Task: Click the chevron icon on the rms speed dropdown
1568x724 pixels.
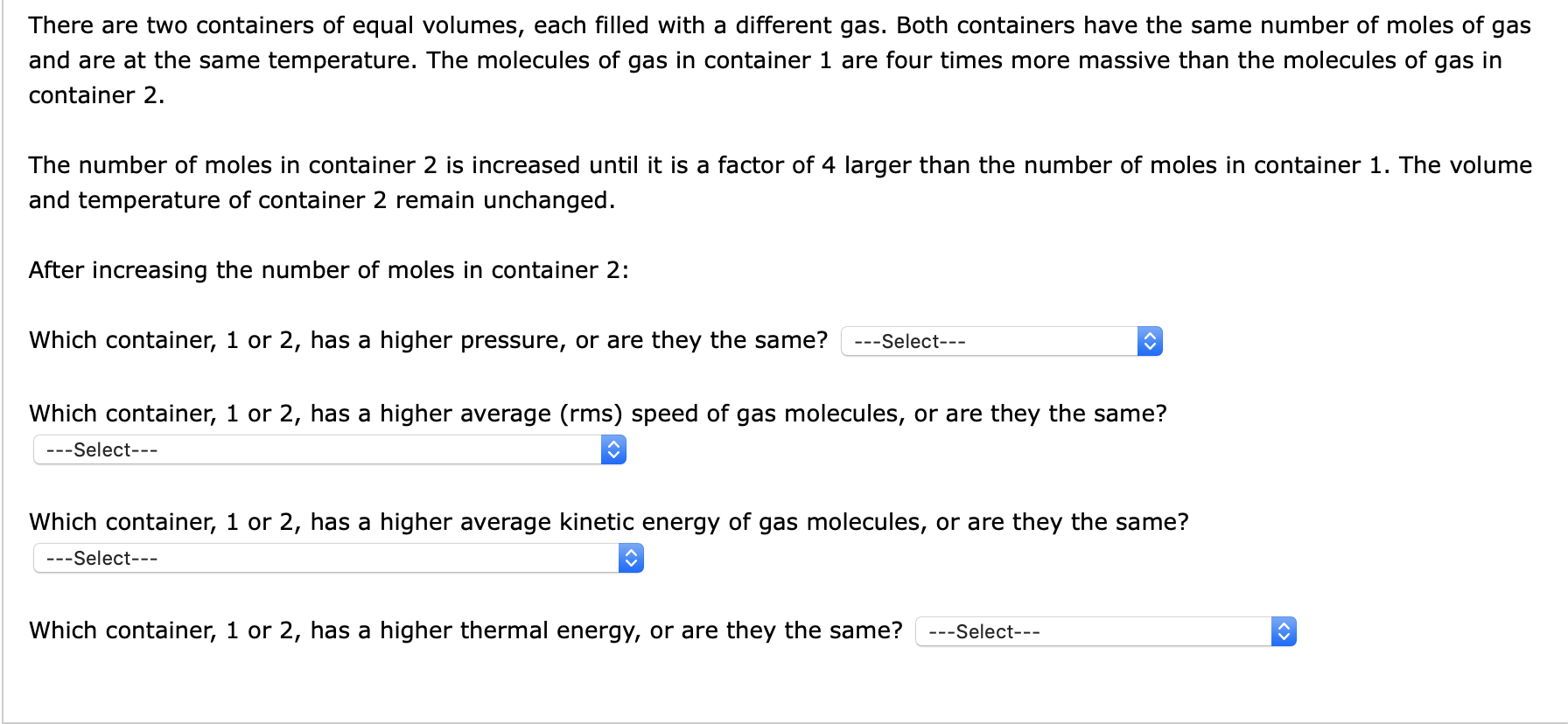Action: click(x=613, y=449)
